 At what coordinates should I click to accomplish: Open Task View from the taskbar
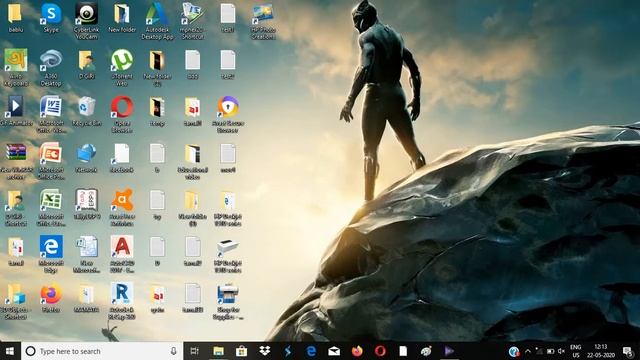point(195,351)
